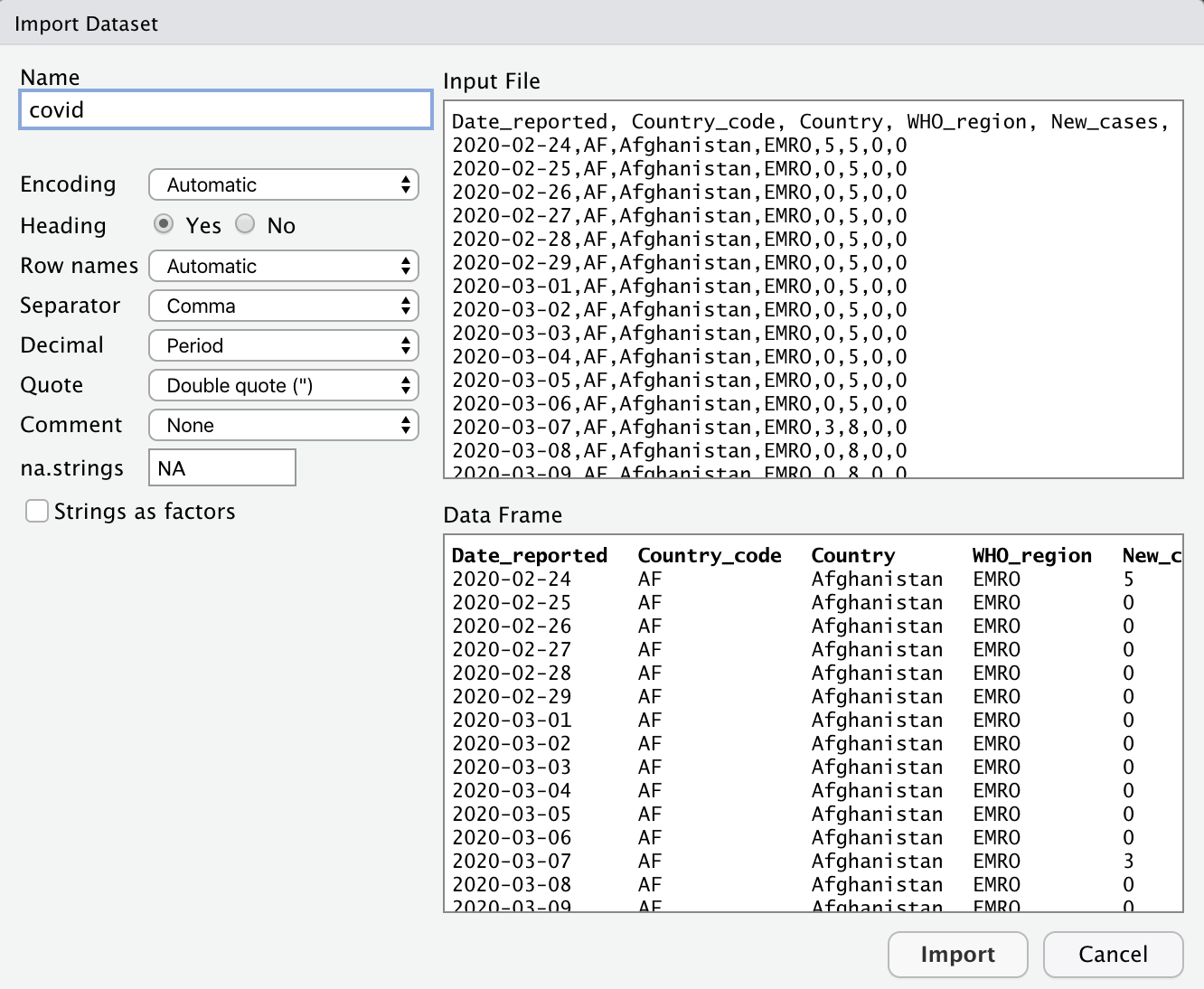Click the Name text field containing covid

[225, 110]
